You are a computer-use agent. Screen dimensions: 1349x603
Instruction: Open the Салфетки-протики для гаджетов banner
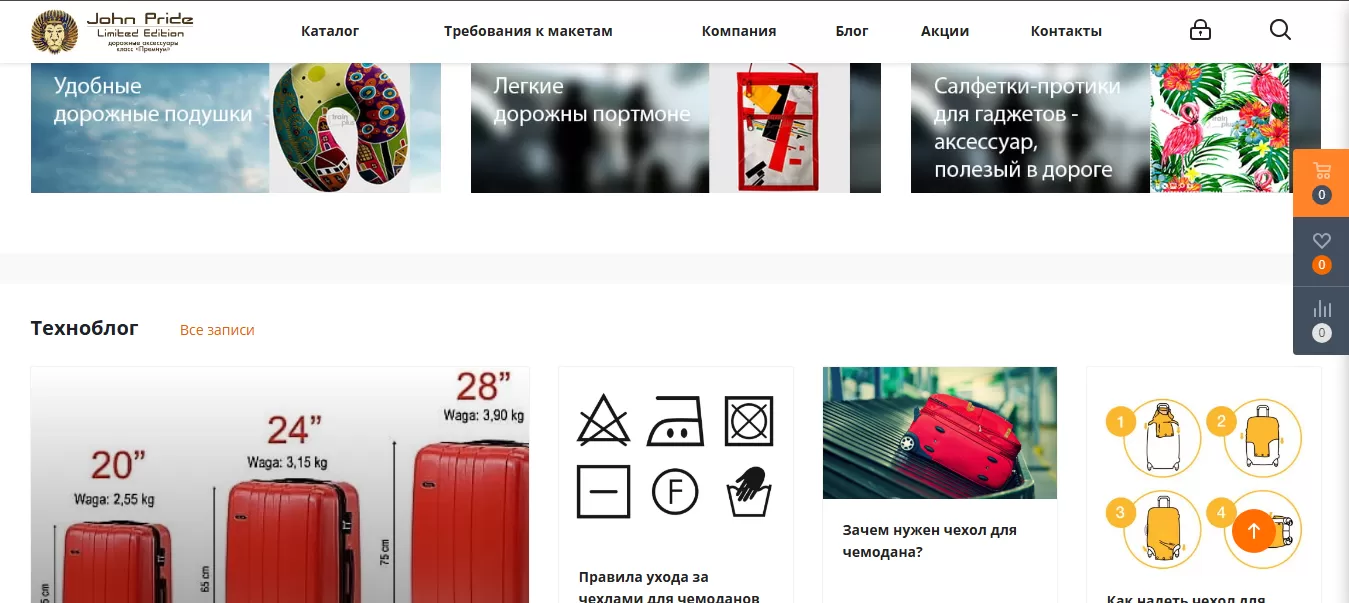[x=1116, y=128]
